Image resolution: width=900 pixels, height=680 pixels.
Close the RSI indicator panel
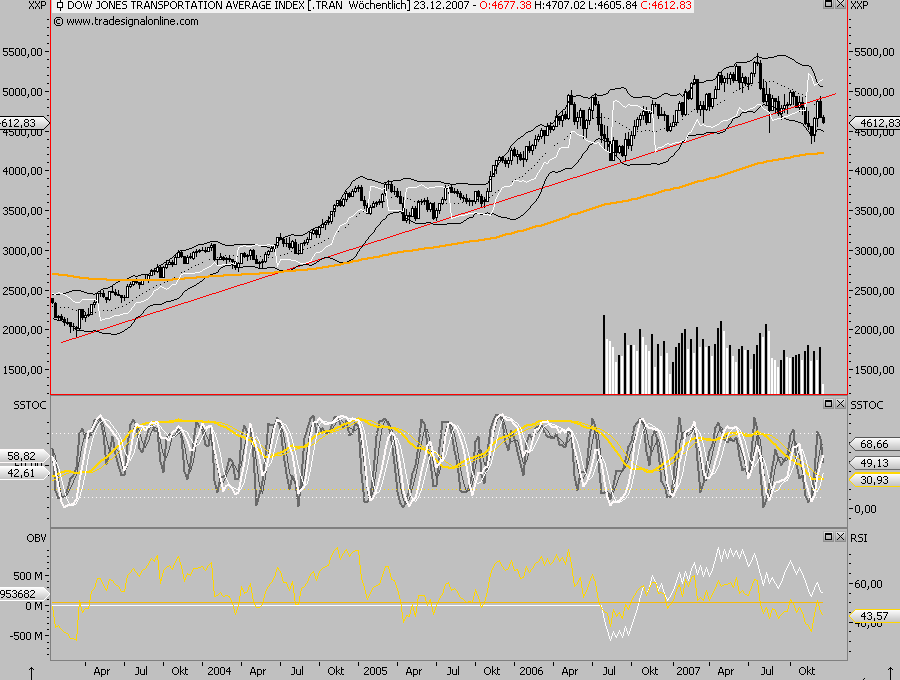click(839, 536)
